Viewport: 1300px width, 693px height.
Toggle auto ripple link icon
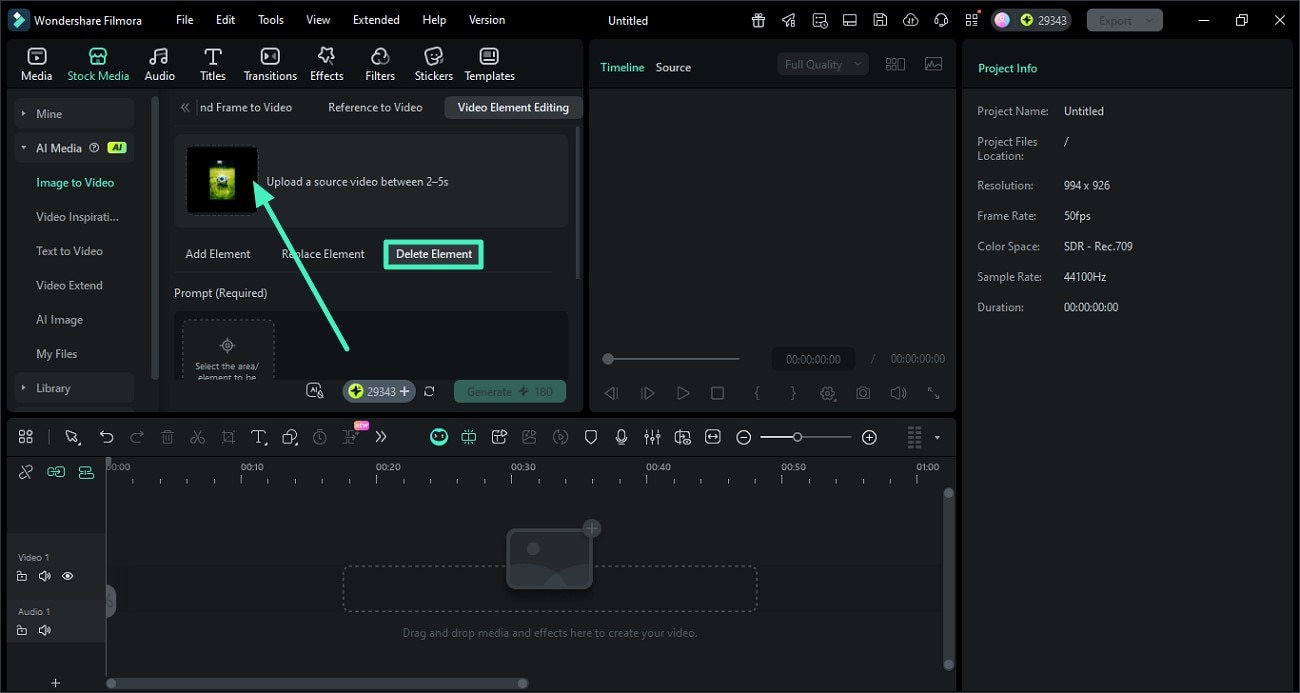[56, 472]
